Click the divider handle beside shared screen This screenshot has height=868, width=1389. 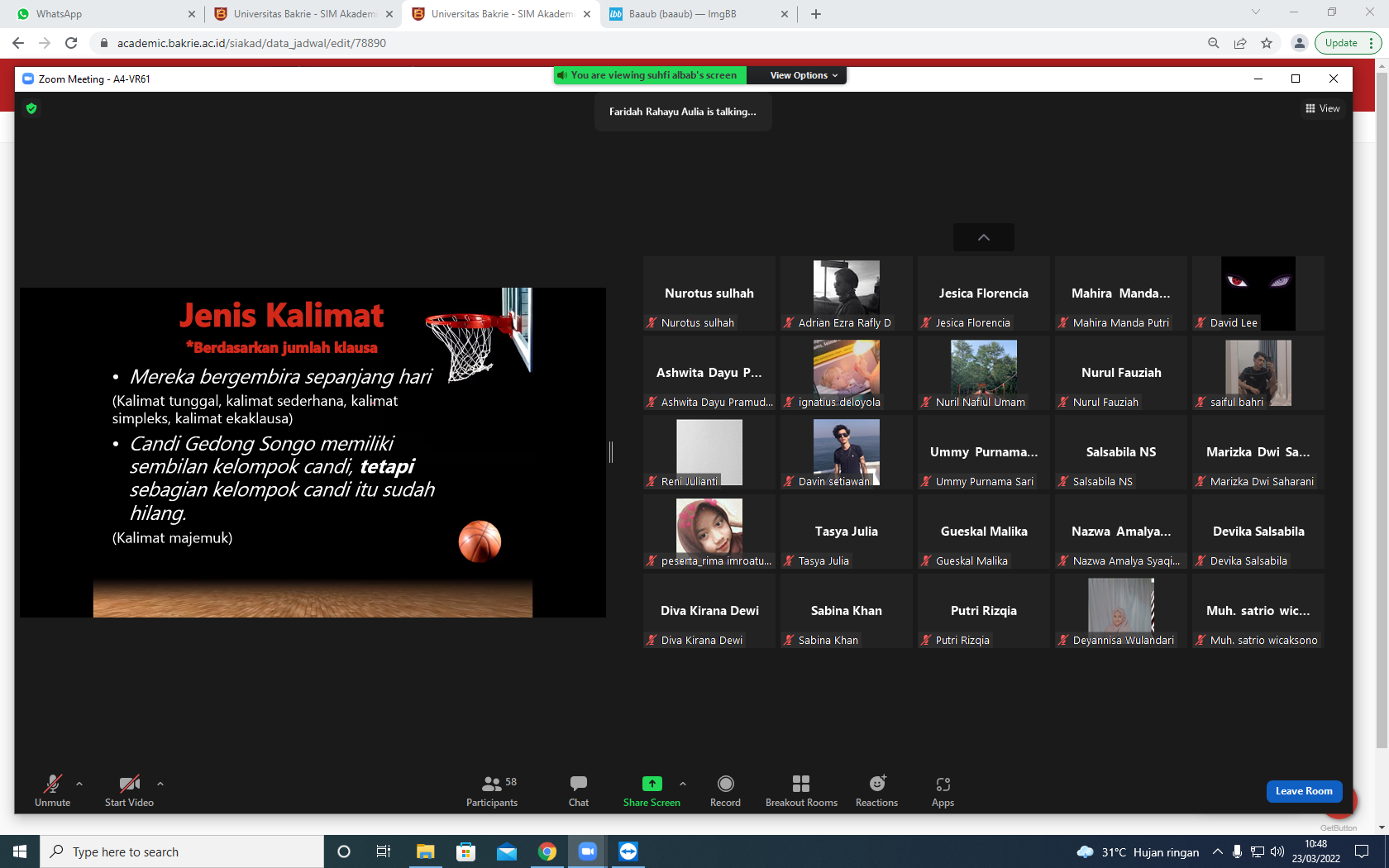pyautogui.click(x=611, y=452)
